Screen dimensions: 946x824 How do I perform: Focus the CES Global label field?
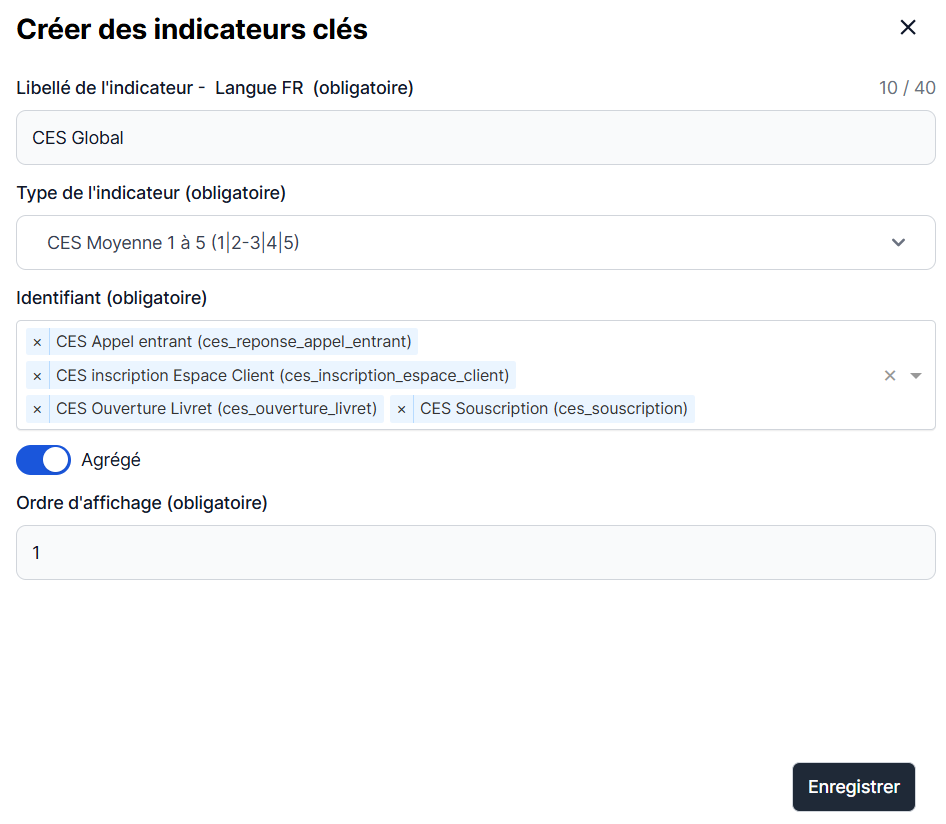pos(475,138)
